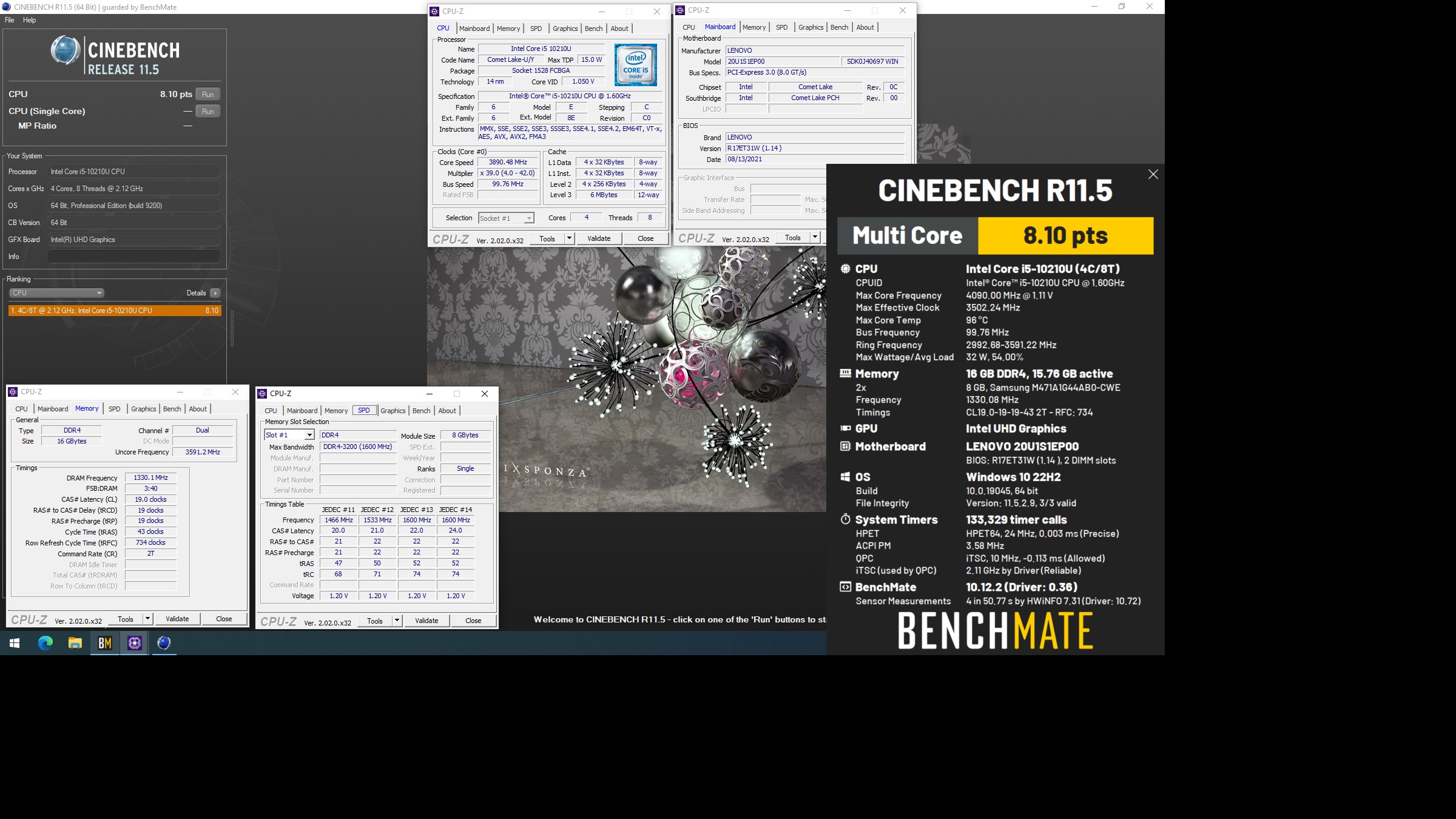Viewport: 1456px width, 819px height.
Task: Open Slot #1 memory slot dropdown
Action: click(x=289, y=435)
